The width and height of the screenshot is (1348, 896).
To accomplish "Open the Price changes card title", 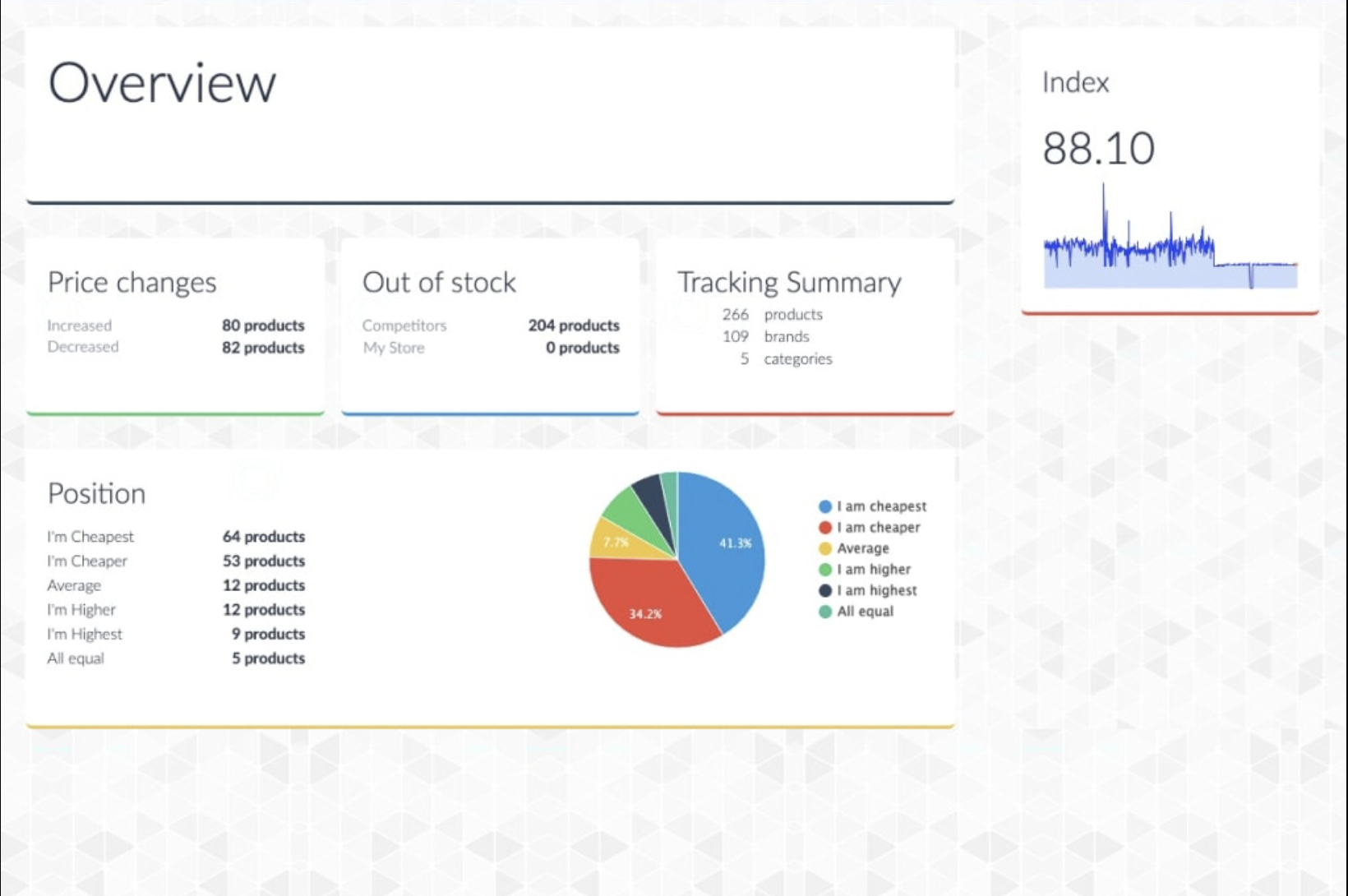I will click(x=132, y=283).
